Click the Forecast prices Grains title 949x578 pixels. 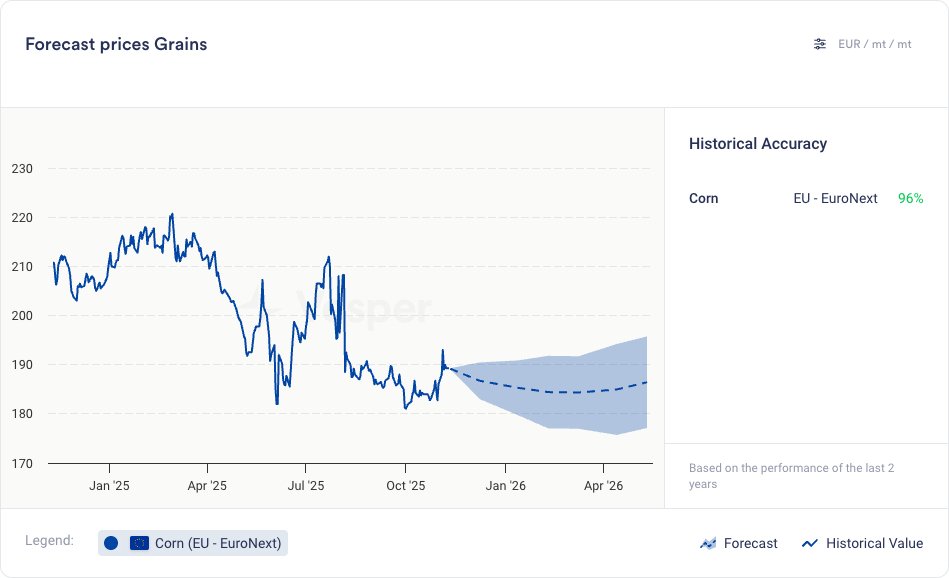116,44
